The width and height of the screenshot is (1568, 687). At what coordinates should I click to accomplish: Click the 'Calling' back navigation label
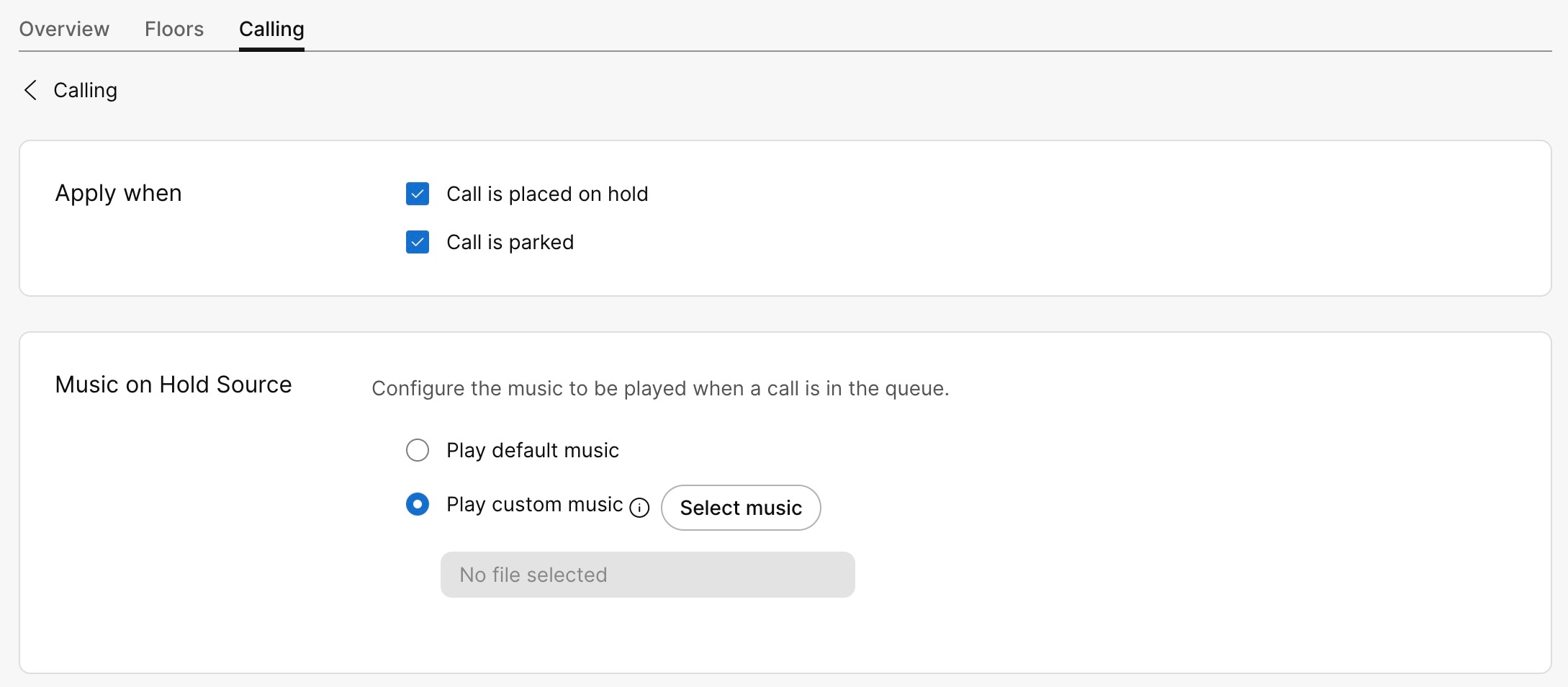[85, 90]
